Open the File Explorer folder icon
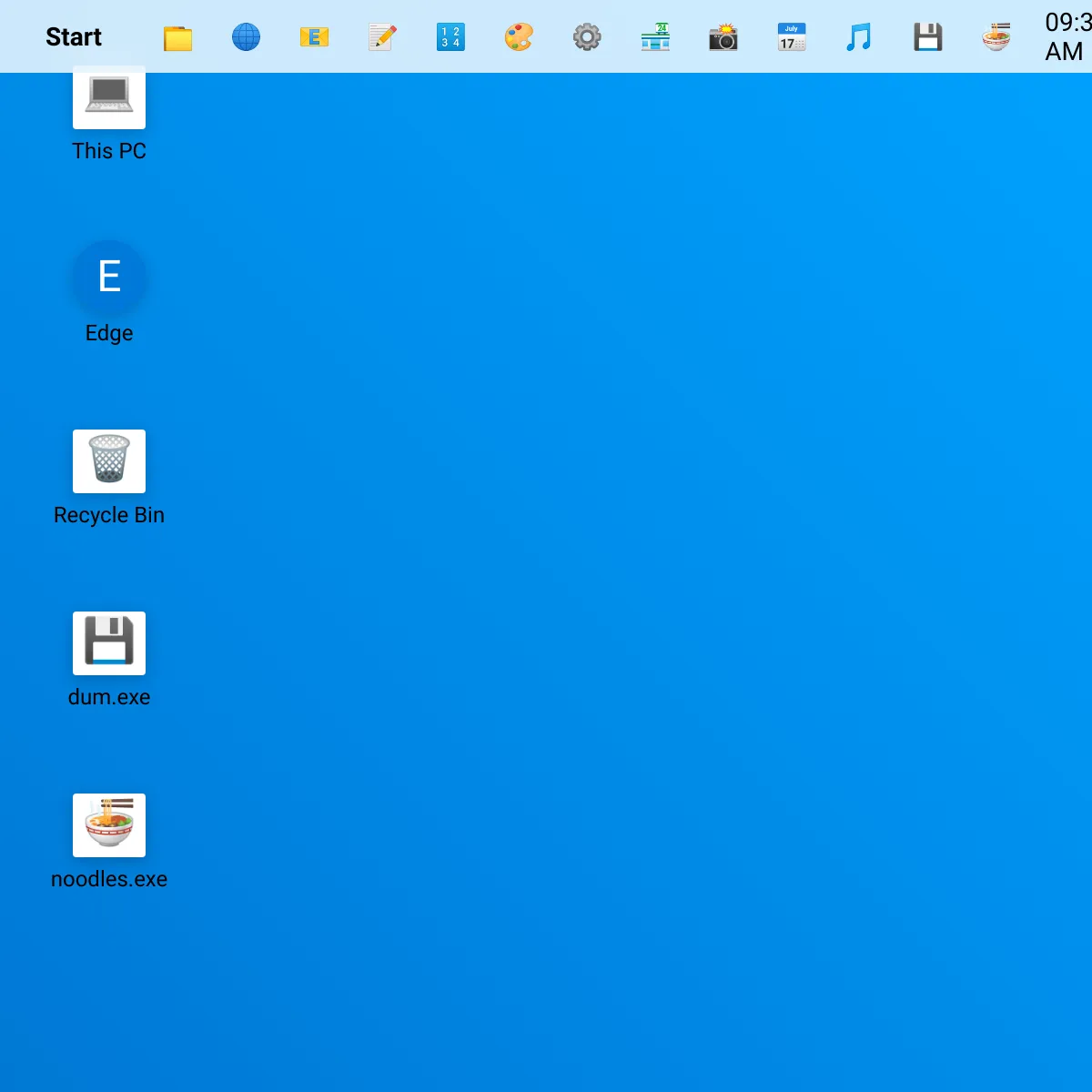This screenshot has height=1092, width=1092. click(x=177, y=36)
